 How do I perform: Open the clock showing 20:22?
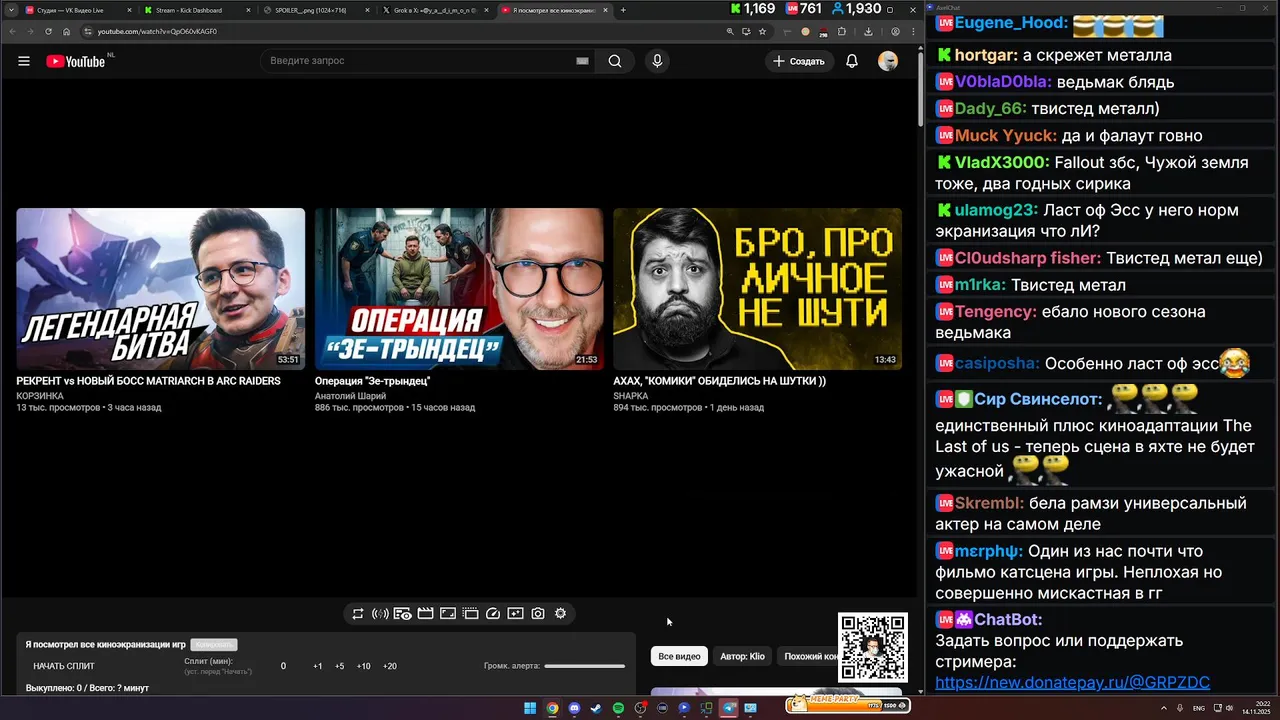(x=1256, y=707)
